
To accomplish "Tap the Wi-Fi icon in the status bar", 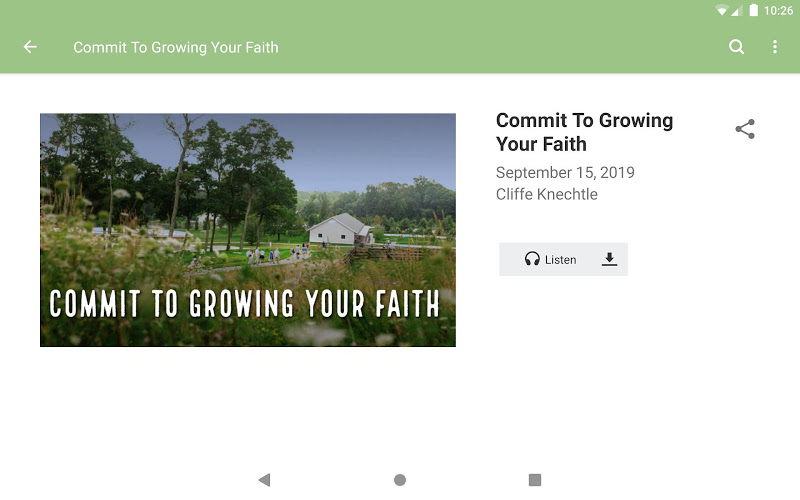I will tap(721, 11).
